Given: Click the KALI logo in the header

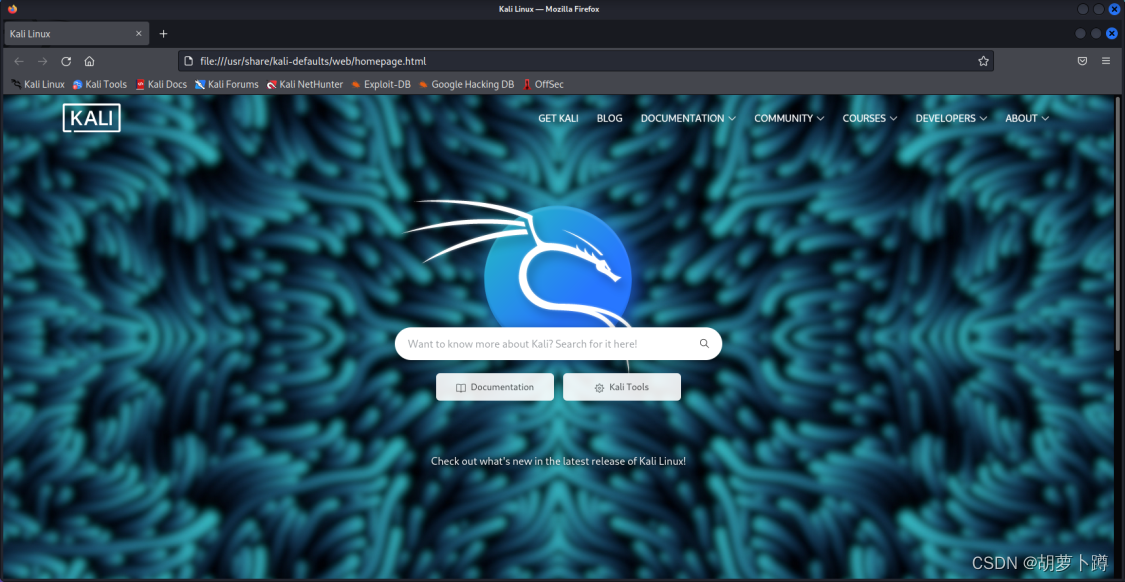Looking at the screenshot, I should pos(91,118).
